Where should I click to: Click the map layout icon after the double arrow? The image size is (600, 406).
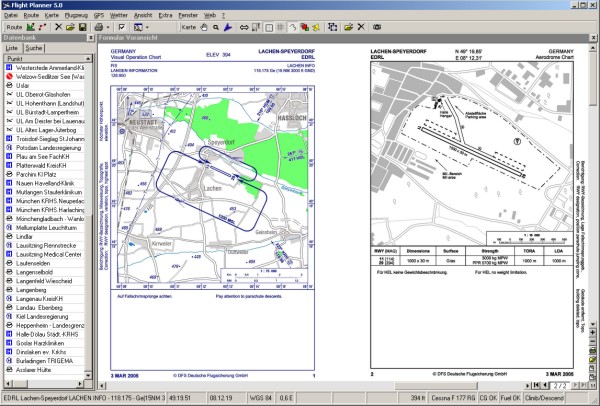[256, 27]
